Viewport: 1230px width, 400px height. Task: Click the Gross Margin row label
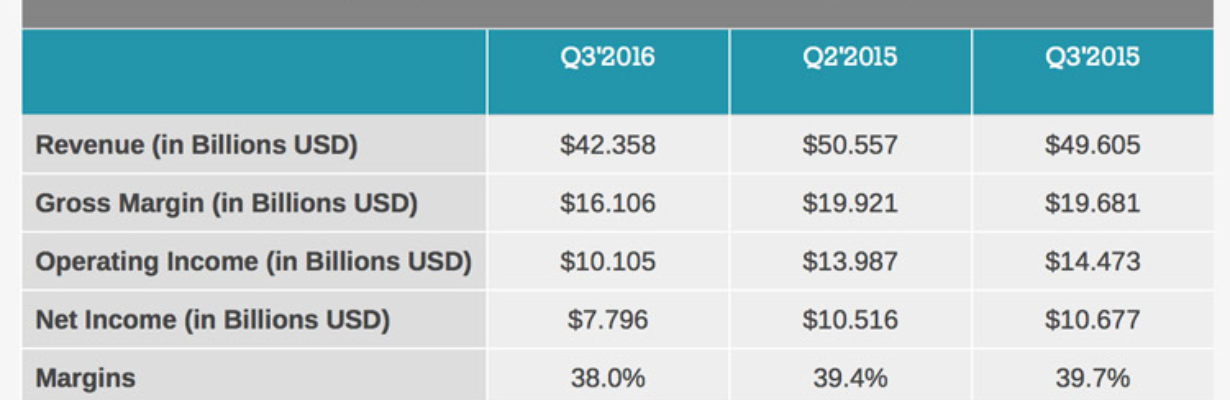(x=226, y=203)
